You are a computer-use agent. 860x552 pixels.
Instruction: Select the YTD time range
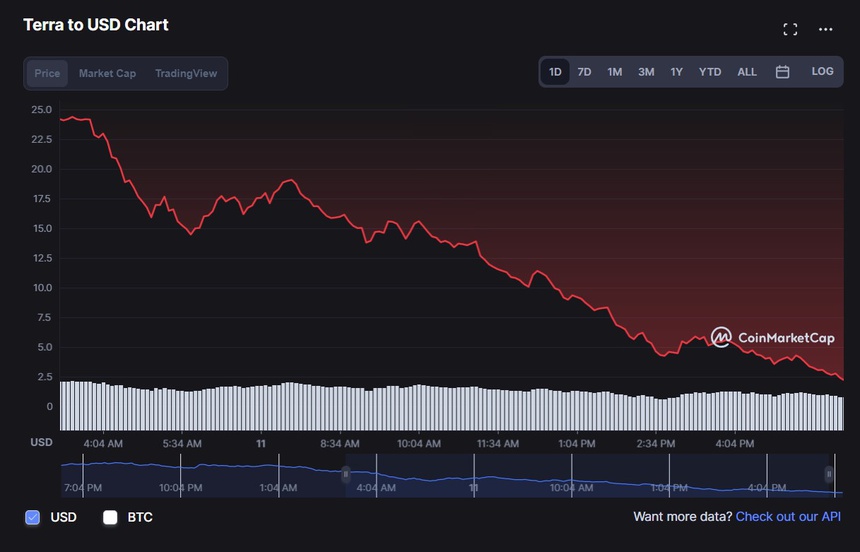click(x=710, y=72)
